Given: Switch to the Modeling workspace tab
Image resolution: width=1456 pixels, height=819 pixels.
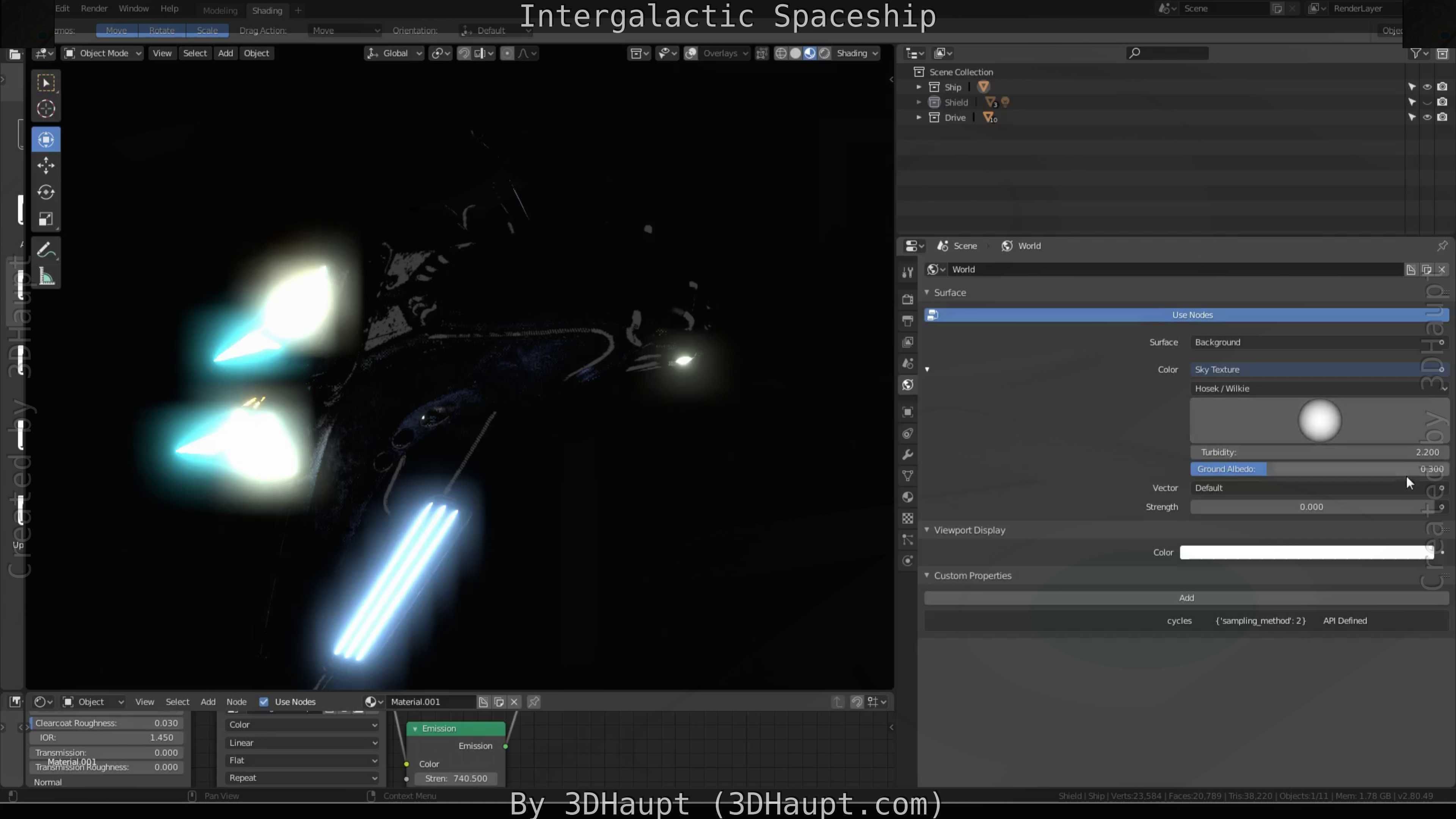Looking at the screenshot, I should coord(220,10).
